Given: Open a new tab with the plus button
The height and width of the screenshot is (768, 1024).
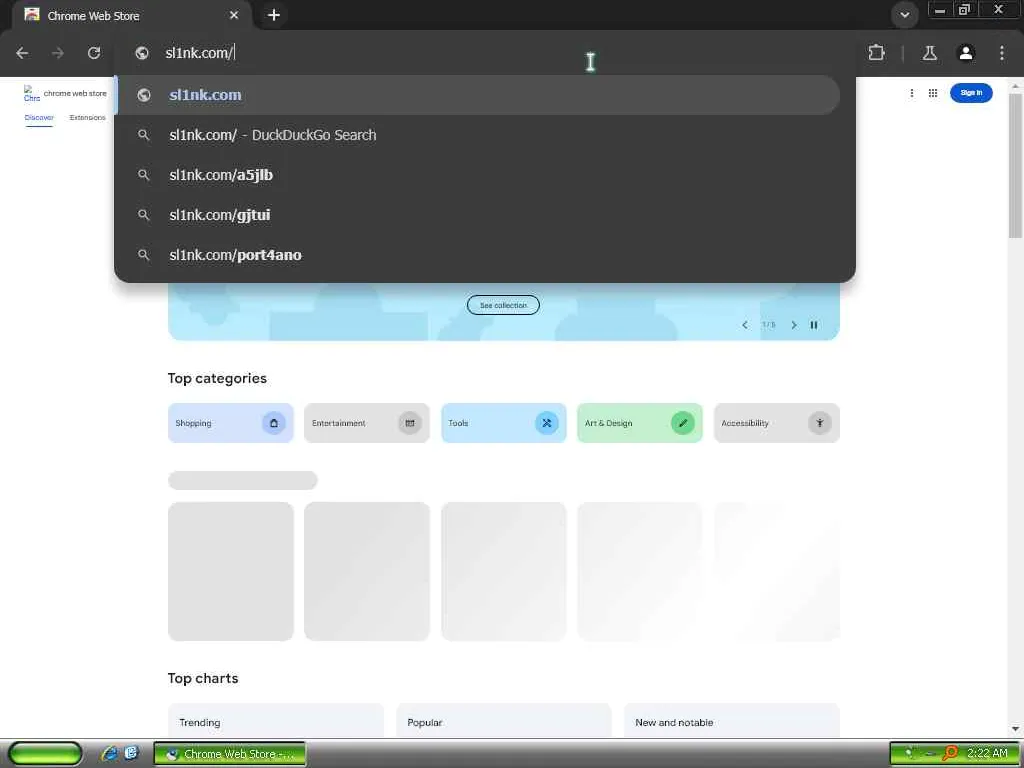Looking at the screenshot, I should (x=274, y=14).
